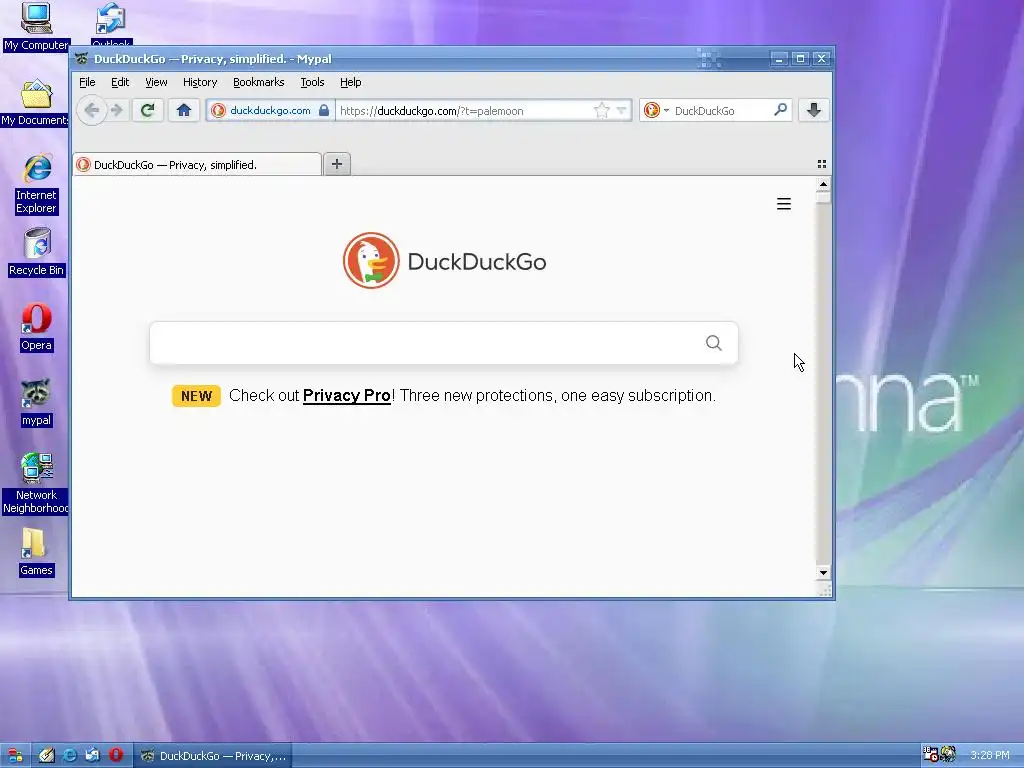1024x768 pixels.
Task: Launch Opera from quick launch bar
Action: click(x=116, y=755)
